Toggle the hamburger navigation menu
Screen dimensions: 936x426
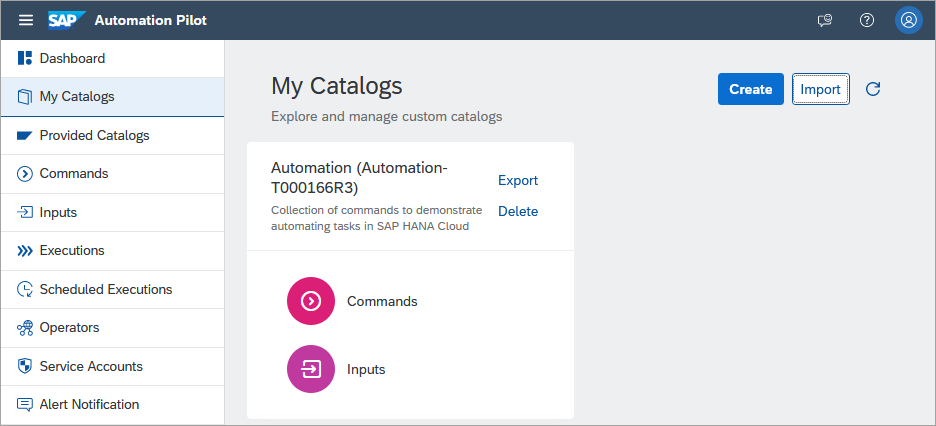26,20
